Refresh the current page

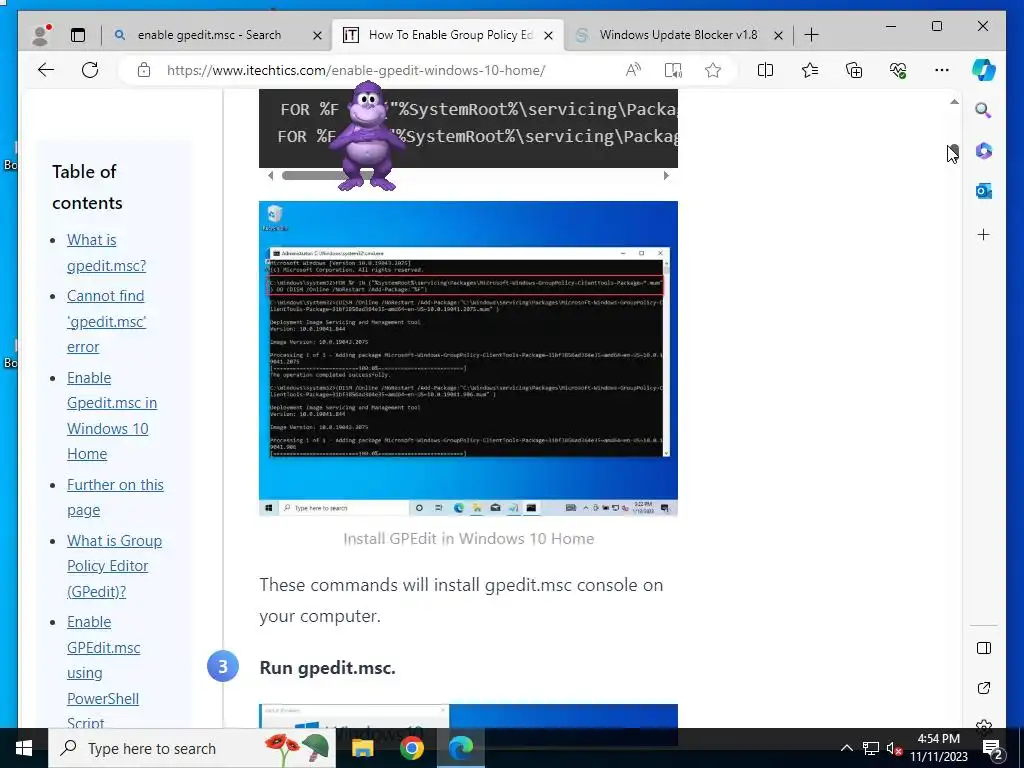90,70
